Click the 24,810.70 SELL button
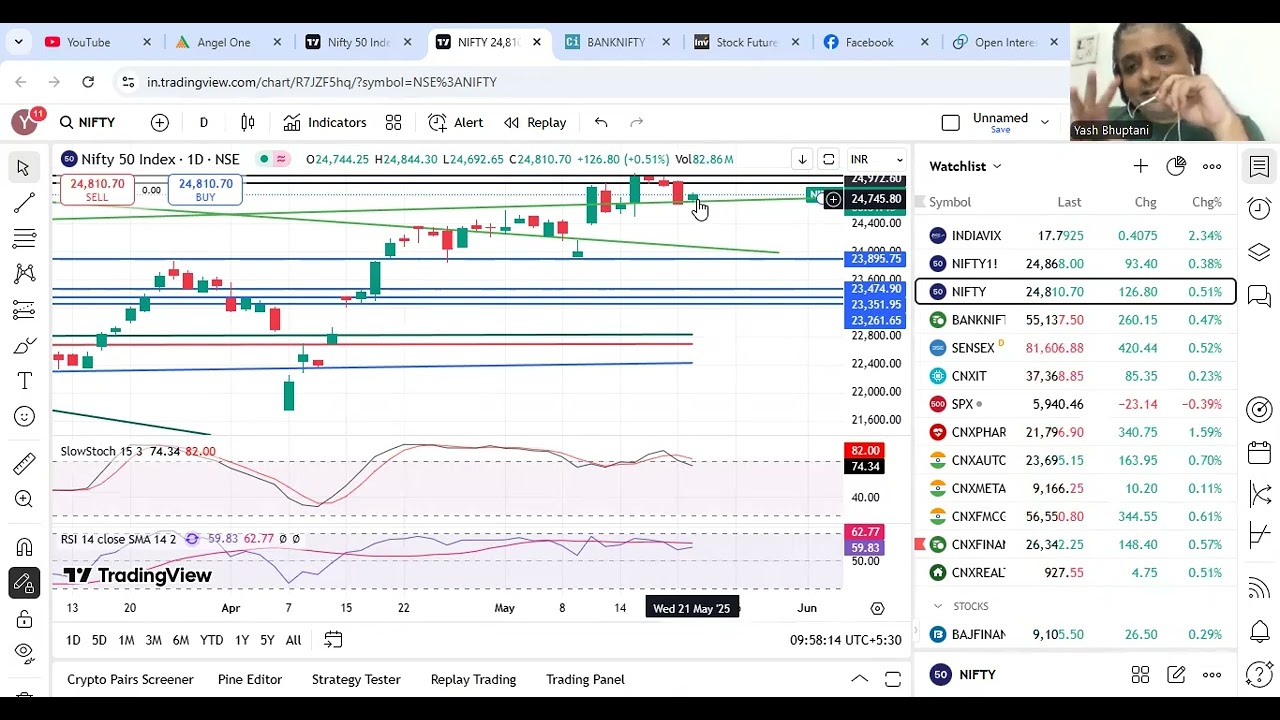 (x=97, y=190)
